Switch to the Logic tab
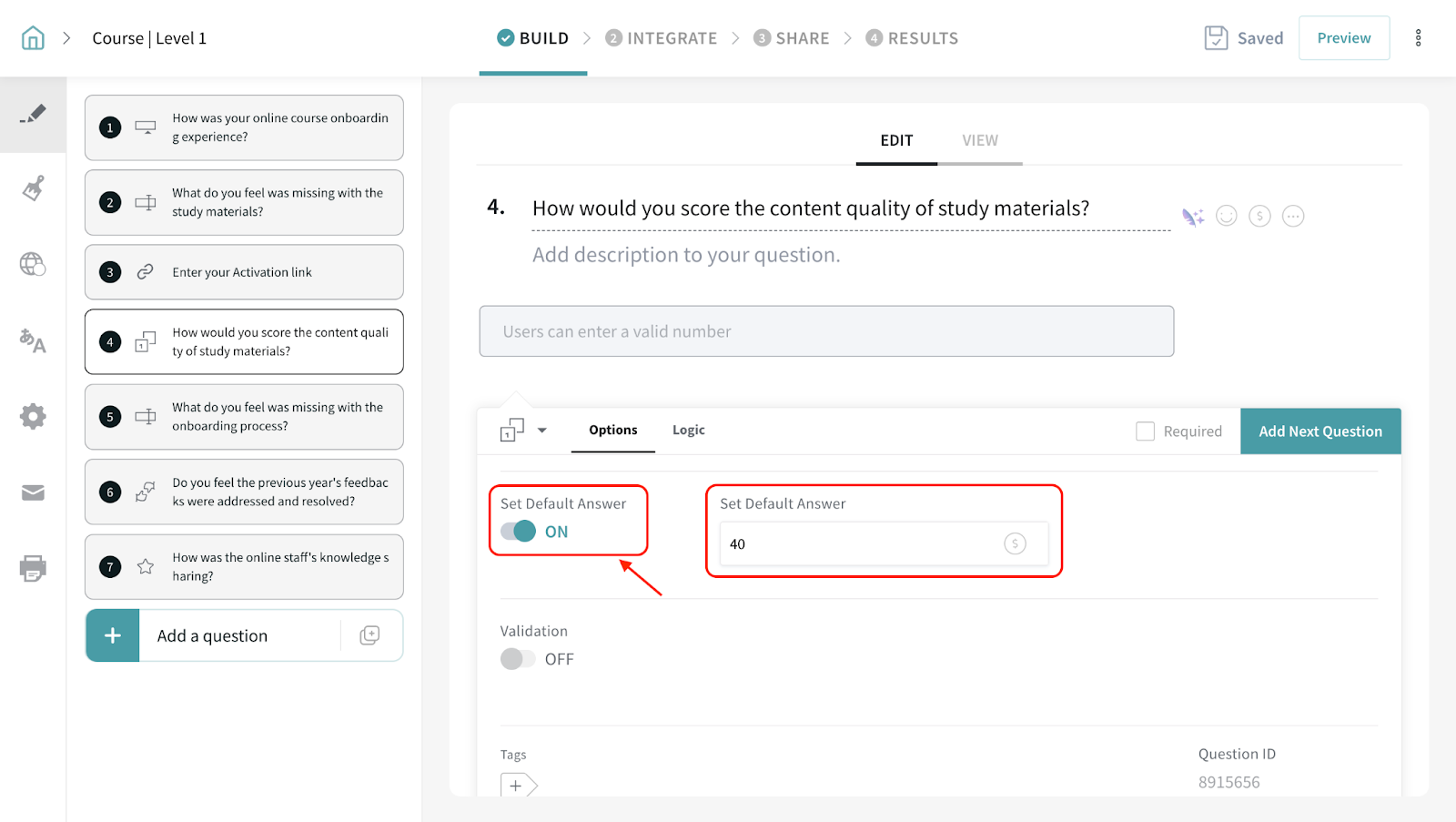Image resolution: width=1456 pixels, height=822 pixels. point(688,431)
